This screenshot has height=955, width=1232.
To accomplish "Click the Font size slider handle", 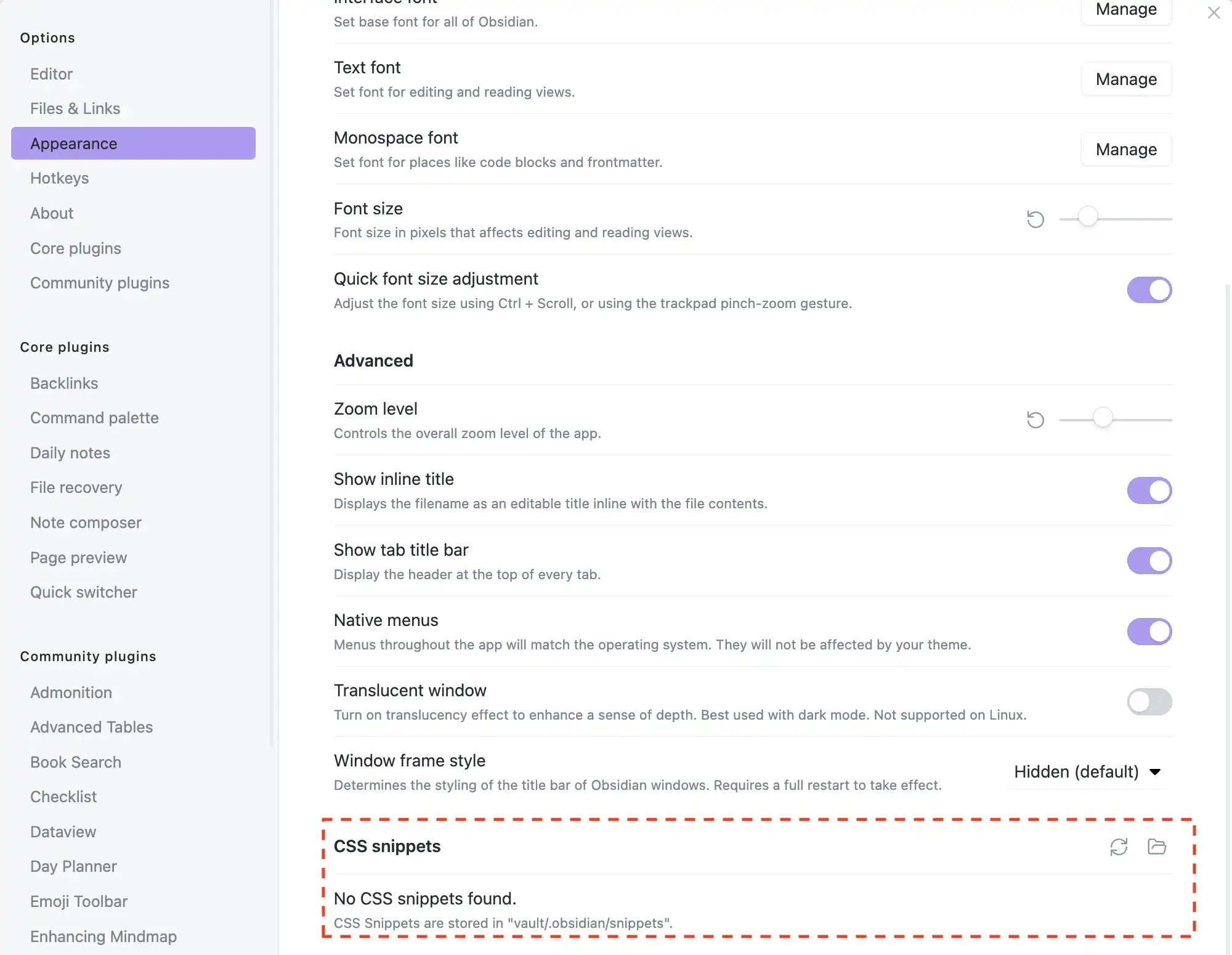I will point(1088,217).
